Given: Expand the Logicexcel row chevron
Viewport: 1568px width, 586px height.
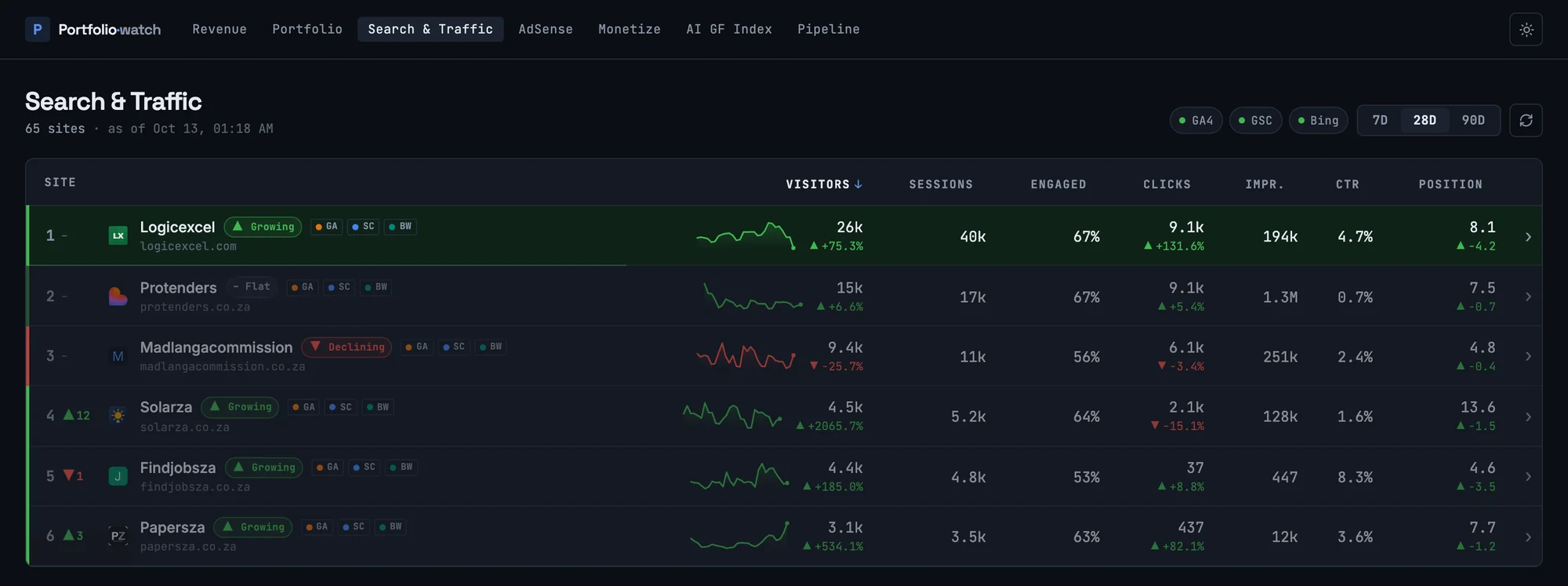Looking at the screenshot, I should [x=1527, y=237].
